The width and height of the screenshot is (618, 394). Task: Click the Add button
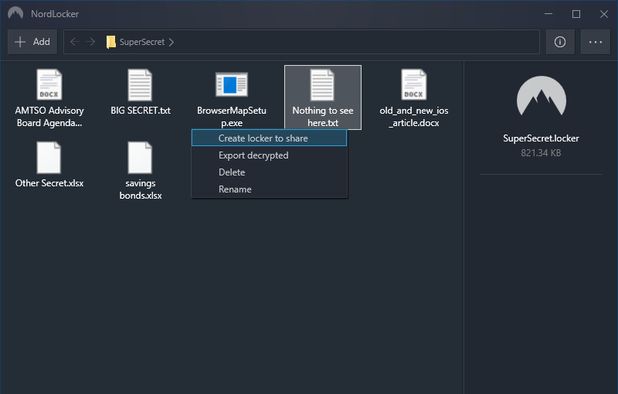coord(32,42)
